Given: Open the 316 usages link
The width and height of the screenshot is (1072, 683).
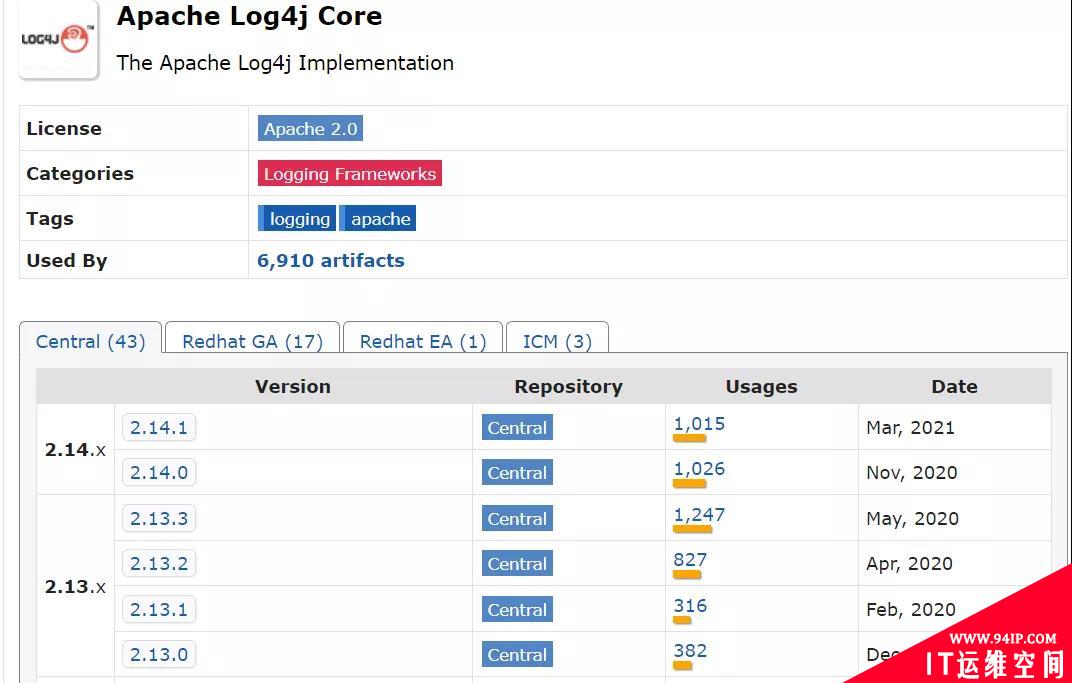Looking at the screenshot, I should pyautogui.click(x=690, y=606).
